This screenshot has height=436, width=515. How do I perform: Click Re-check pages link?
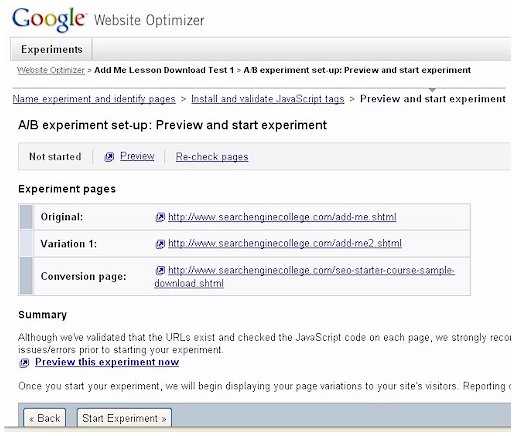point(212,156)
